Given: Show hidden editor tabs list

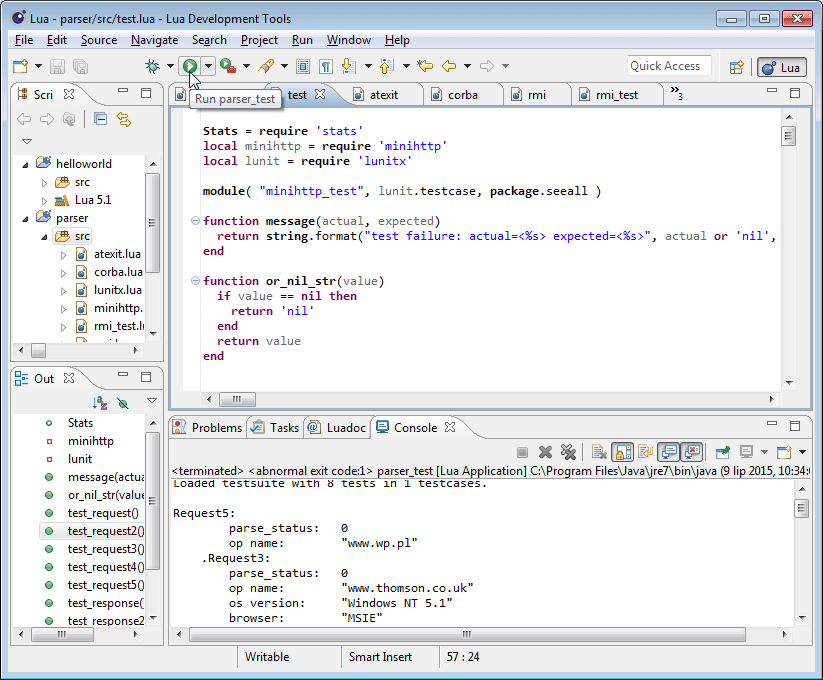Looking at the screenshot, I should 677,93.
